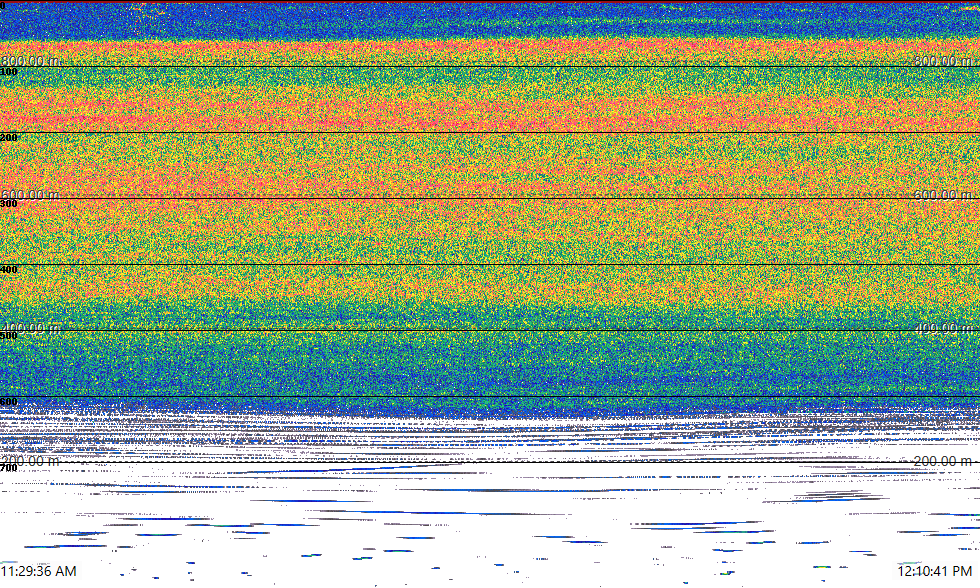Click the 200.00 m label on left edge
The height and width of the screenshot is (588, 980).
point(31,461)
